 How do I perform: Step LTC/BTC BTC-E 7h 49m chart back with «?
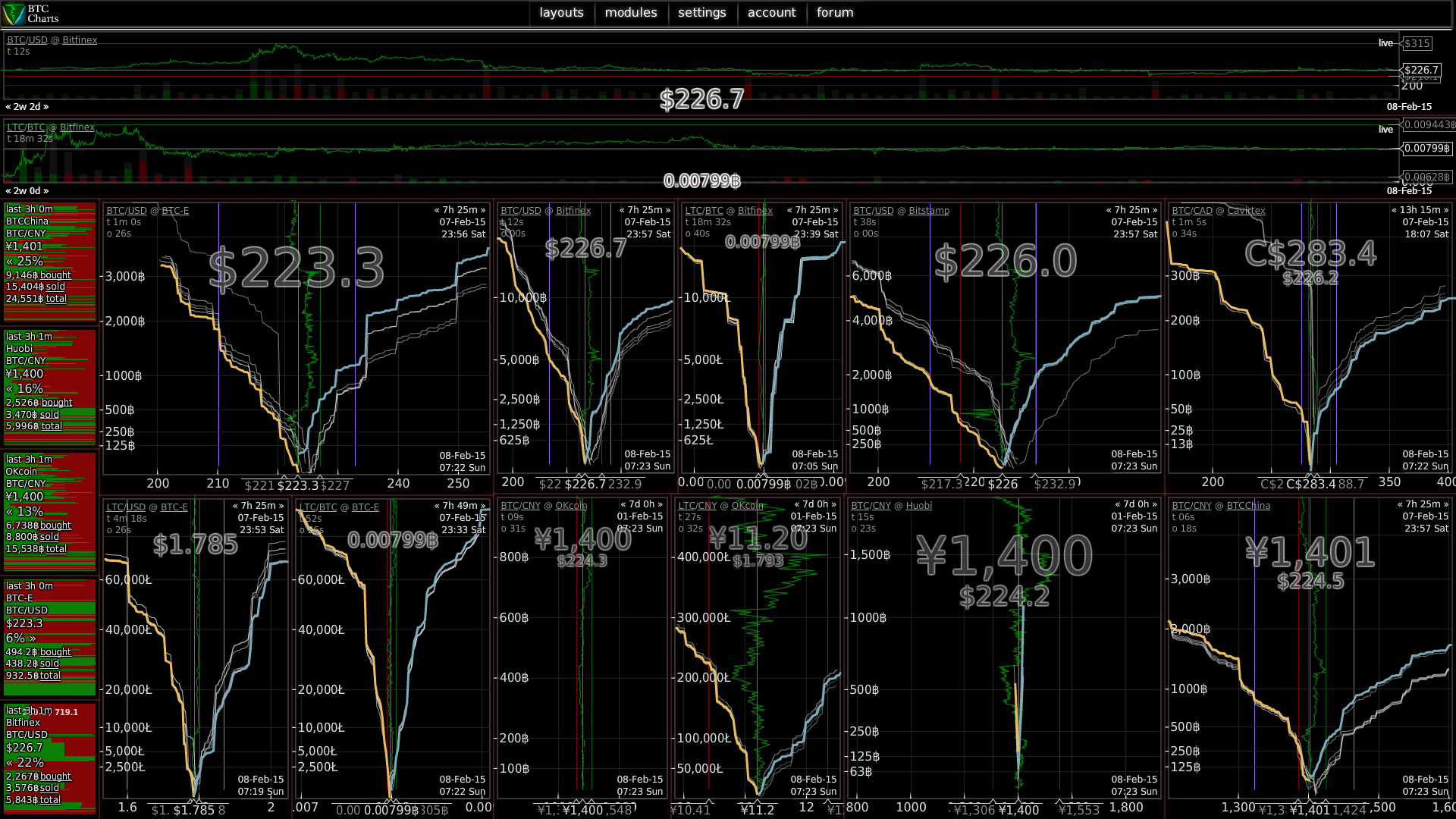click(437, 506)
